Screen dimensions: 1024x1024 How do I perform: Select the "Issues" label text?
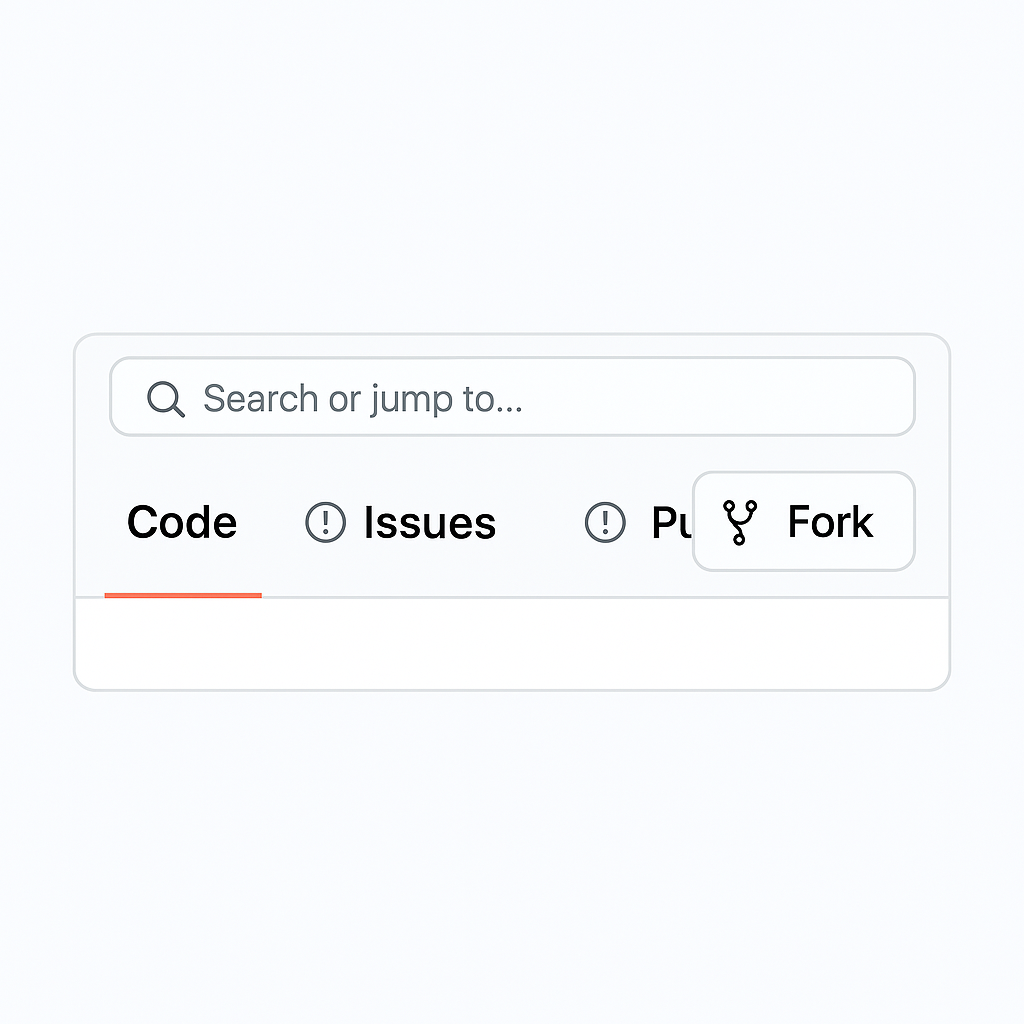[x=429, y=523]
